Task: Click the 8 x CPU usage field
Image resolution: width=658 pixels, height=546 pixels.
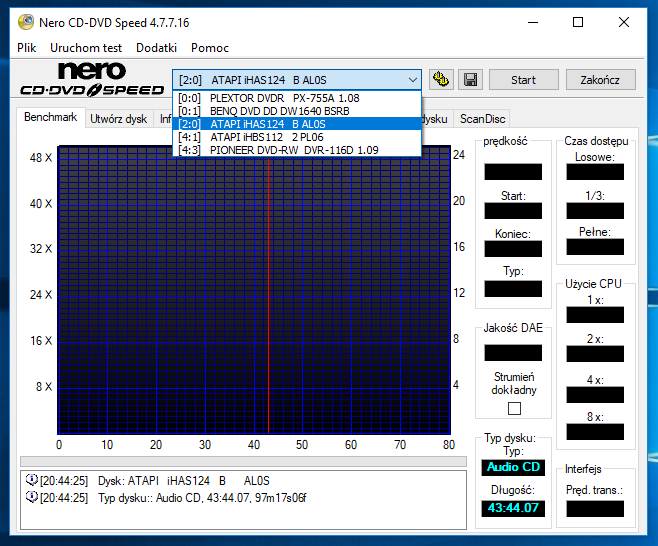Action: 595,432
